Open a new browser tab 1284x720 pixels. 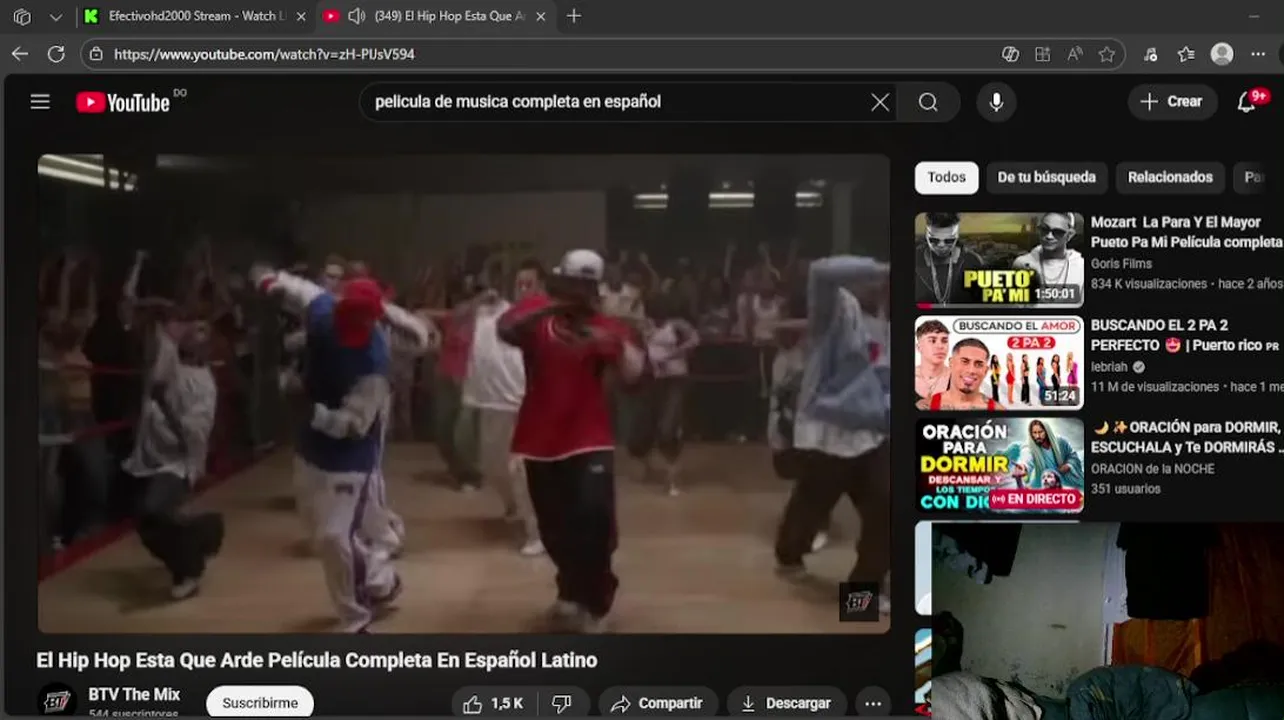click(574, 16)
